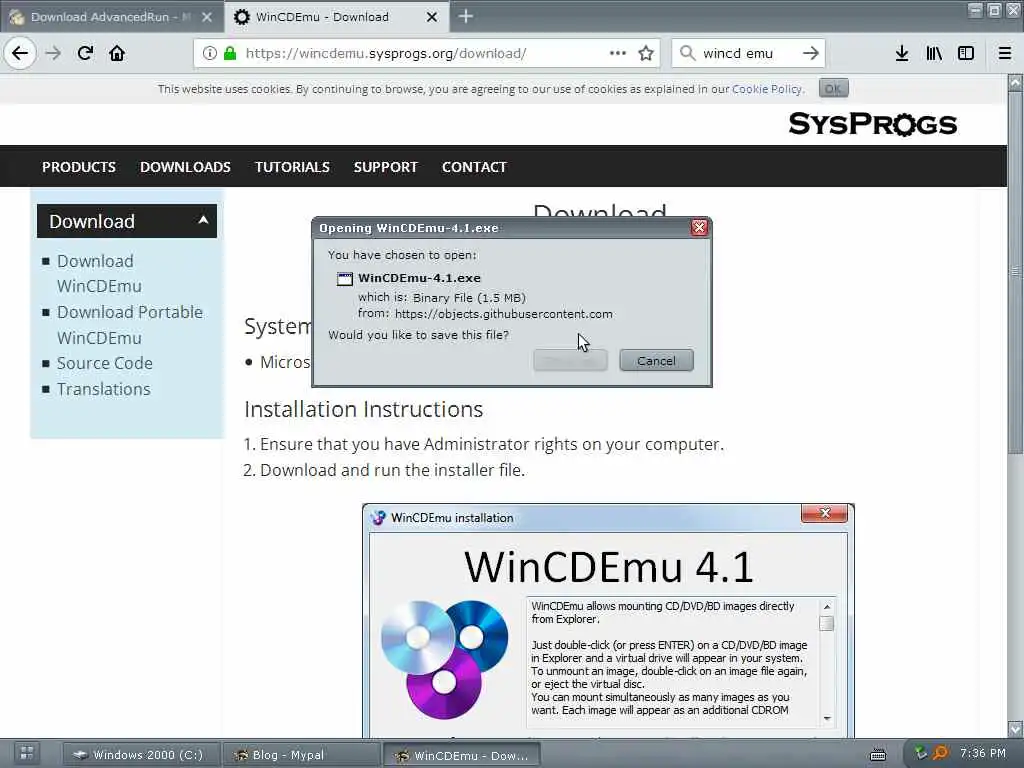Close the Download AdvancedRun tab
1024x768 pixels.
(207, 17)
